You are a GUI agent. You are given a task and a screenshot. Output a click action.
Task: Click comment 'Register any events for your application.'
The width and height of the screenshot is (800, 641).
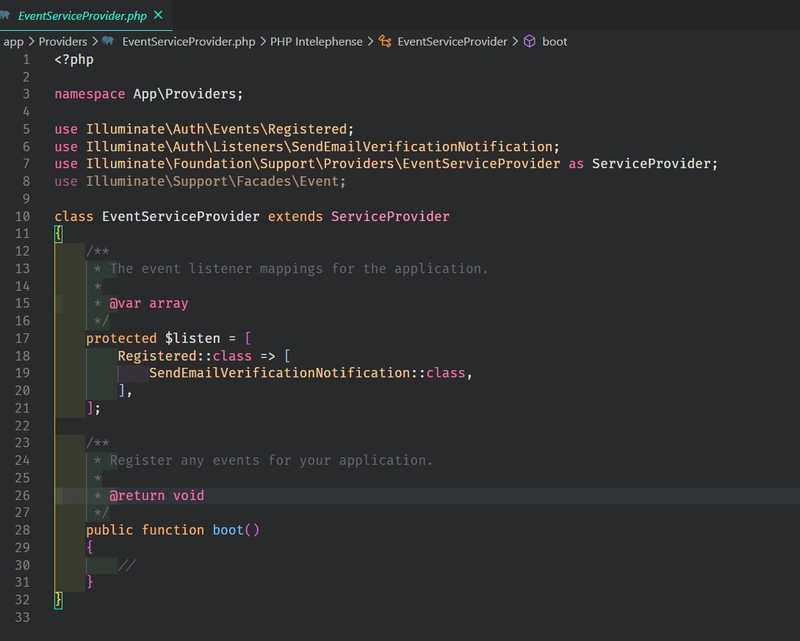coord(271,461)
